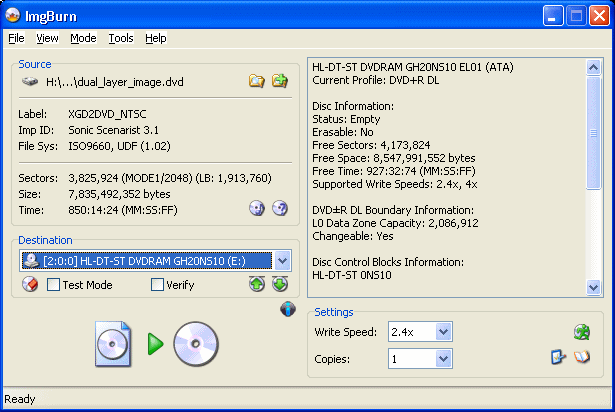This screenshot has height=412, width=615.
Task: Click the disc layer break preview icon
Action: coord(257,208)
